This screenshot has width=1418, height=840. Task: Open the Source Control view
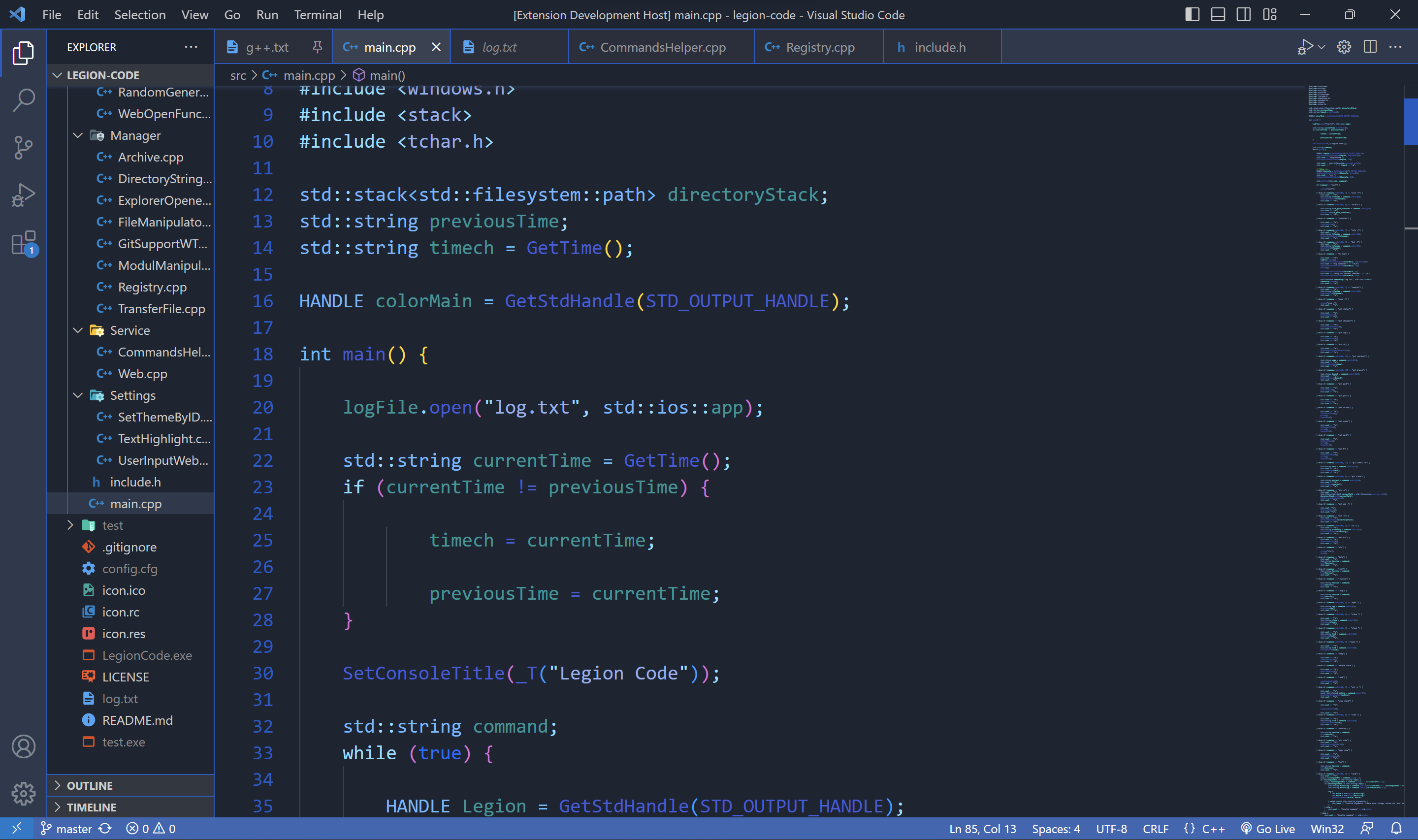pyautogui.click(x=23, y=147)
